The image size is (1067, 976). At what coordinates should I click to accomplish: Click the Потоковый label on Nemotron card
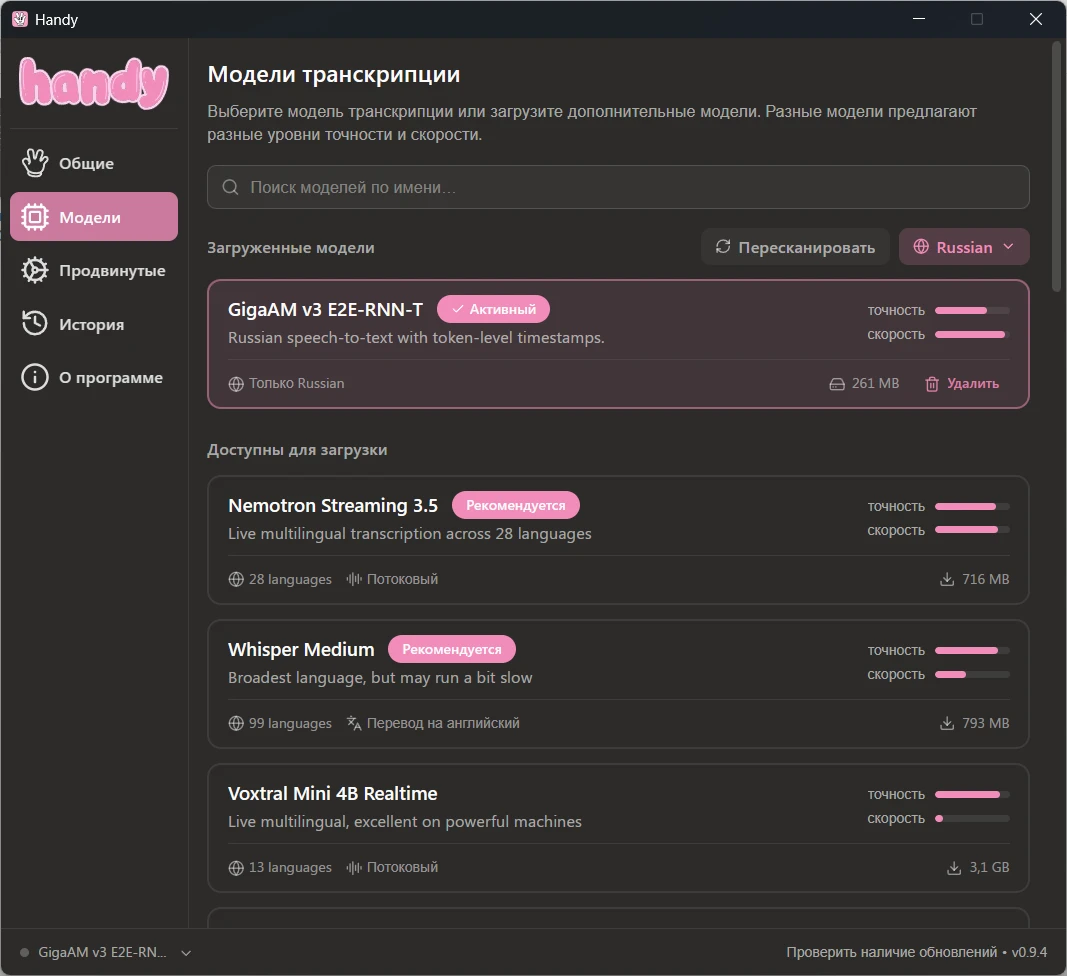(x=402, y=579)
